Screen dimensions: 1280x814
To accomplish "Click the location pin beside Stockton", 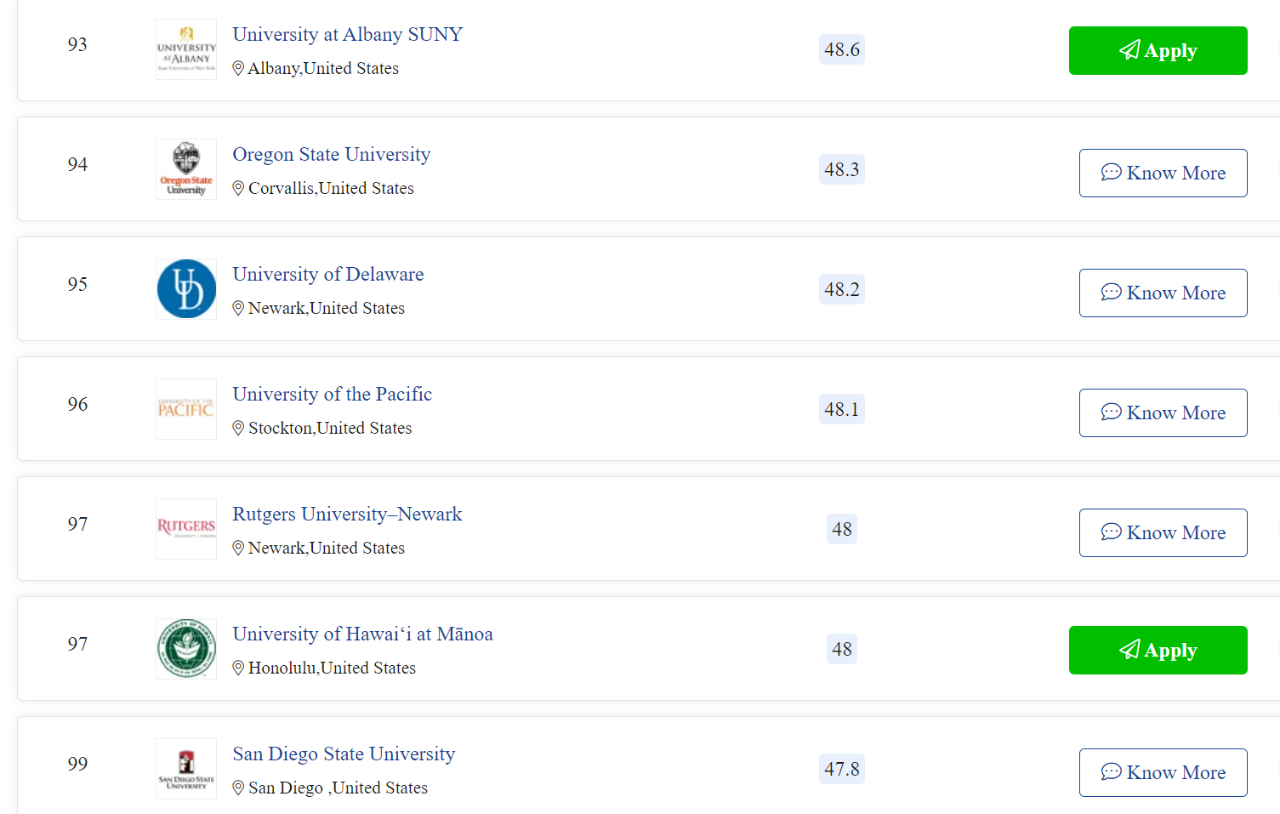I will point(238,428).
